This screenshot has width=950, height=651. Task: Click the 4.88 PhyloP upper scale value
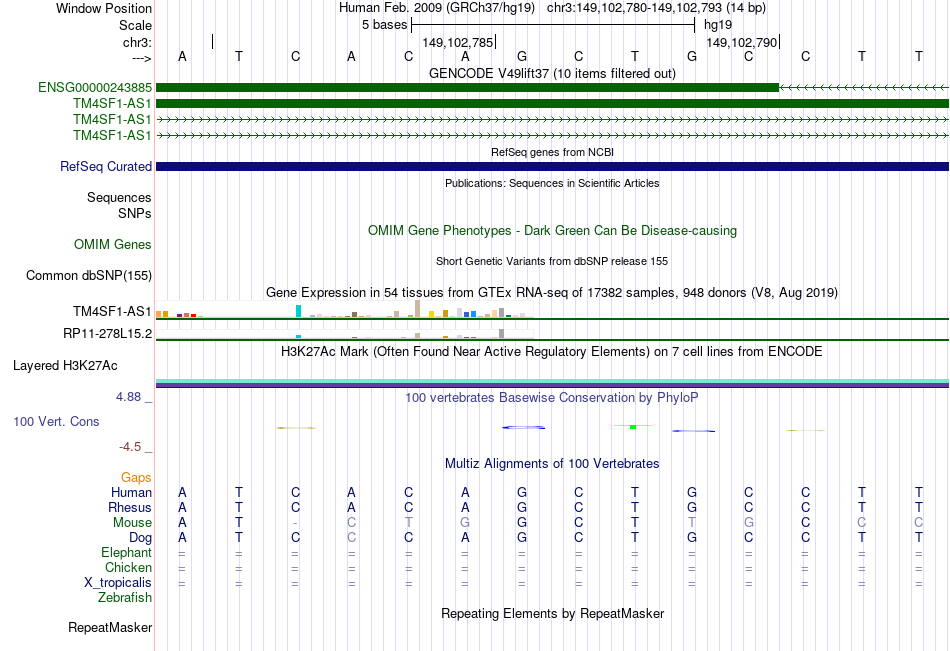128,397
